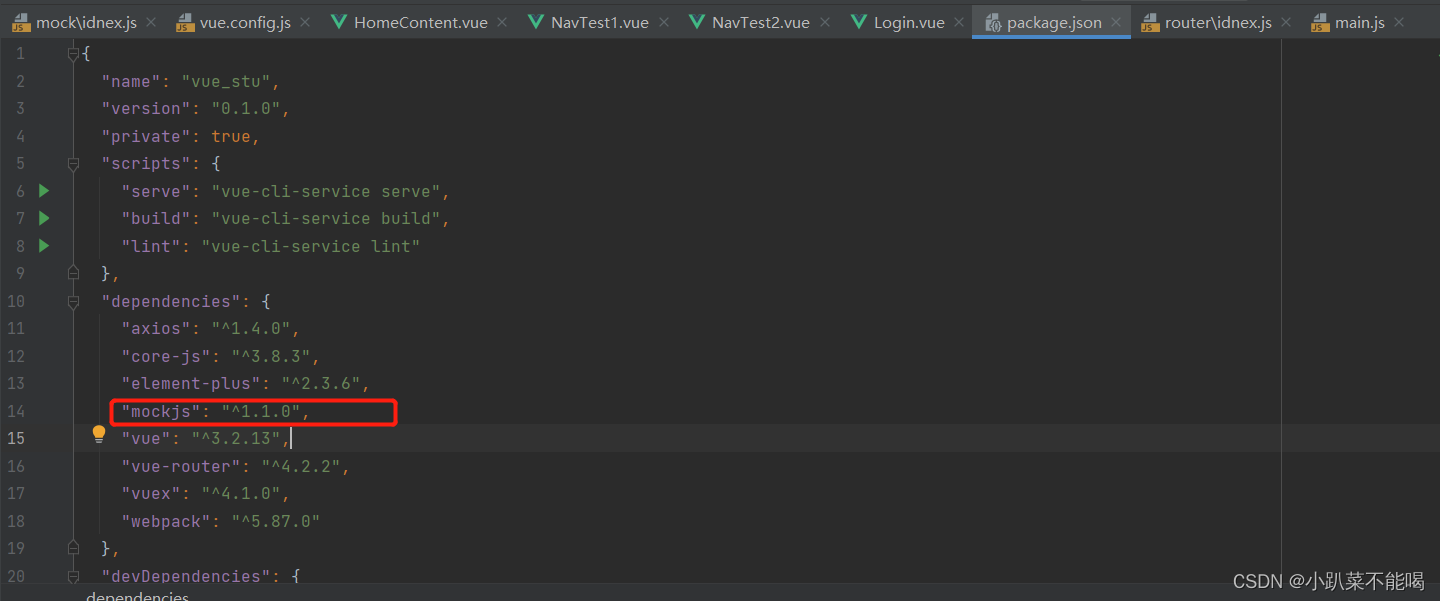Image resolution: width=1440 pixels, height=601 pixels.
Task: Collapse the root JSON object fold arrow
Action: point(72,53)
